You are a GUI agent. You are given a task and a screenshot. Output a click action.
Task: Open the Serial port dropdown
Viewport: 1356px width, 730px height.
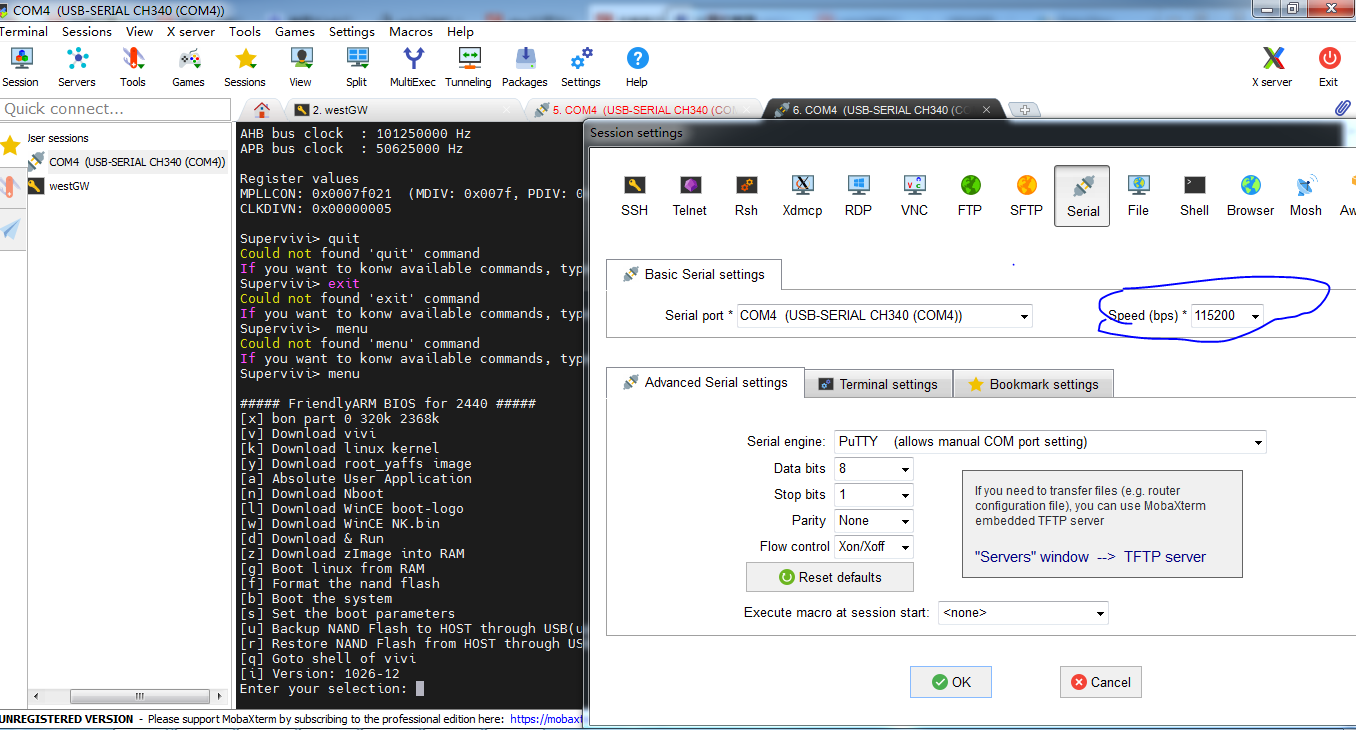(x=1023, y=315)
